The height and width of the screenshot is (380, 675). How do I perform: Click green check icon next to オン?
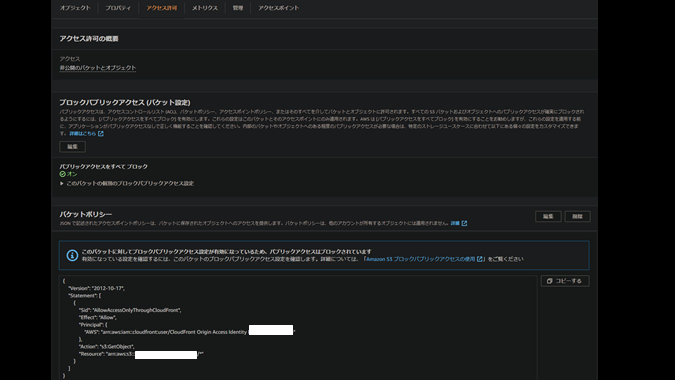click(62, 174)
